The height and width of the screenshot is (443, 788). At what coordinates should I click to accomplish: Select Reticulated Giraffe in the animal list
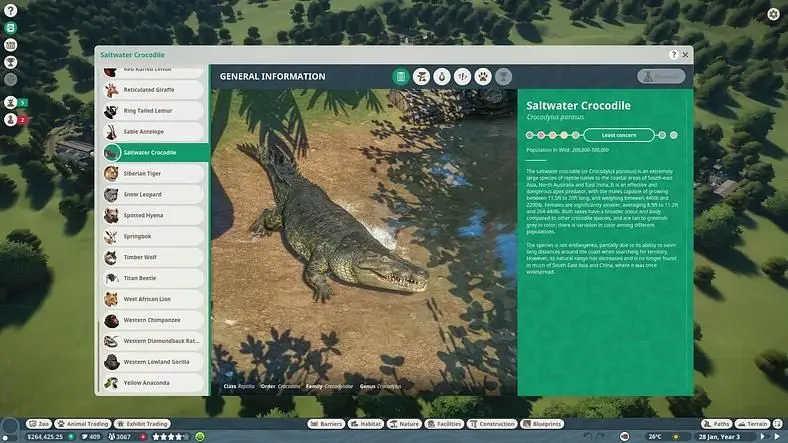click(x=153, y=89)
